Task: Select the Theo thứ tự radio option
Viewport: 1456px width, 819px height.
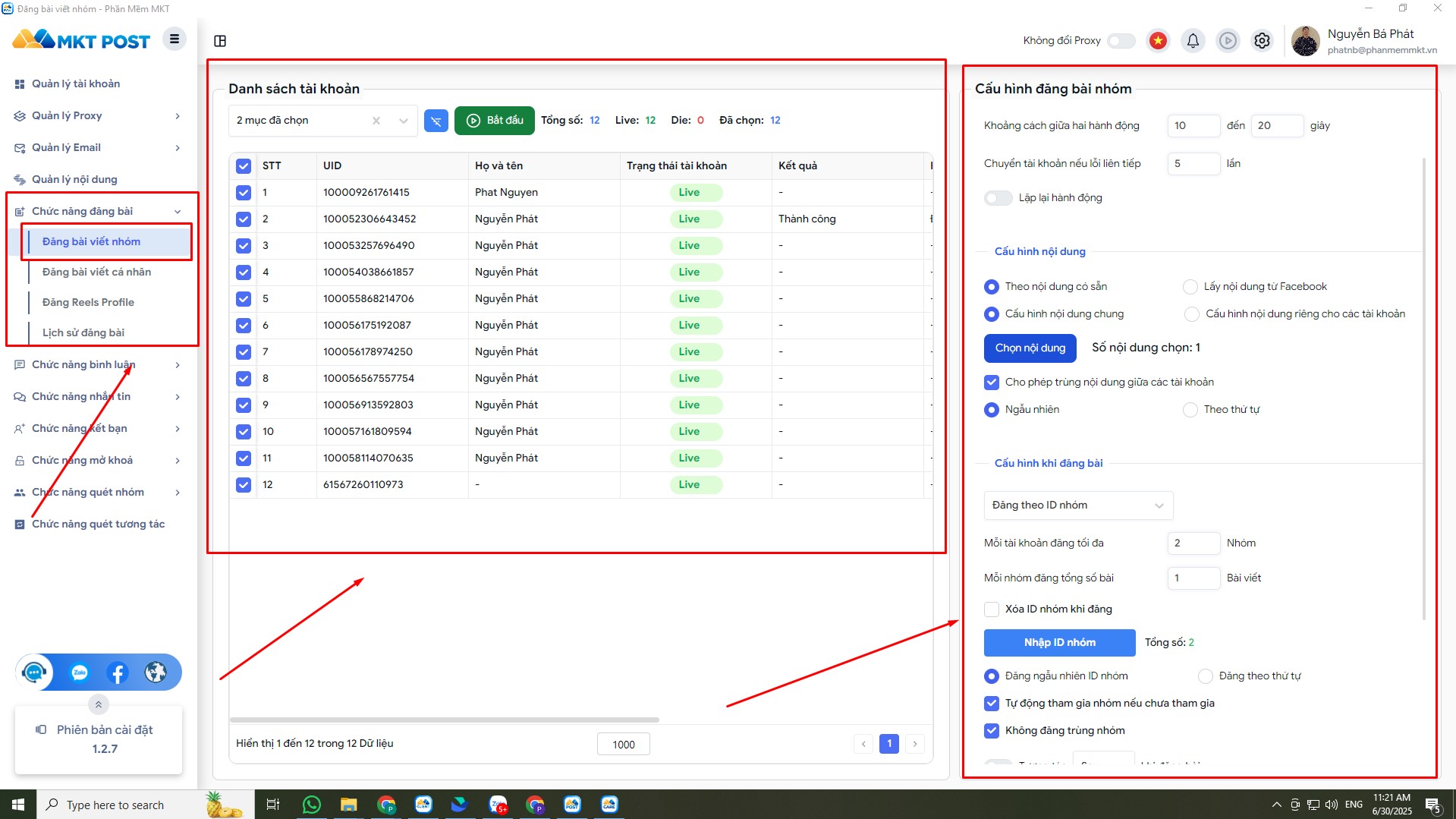Action: (1190, 410)
